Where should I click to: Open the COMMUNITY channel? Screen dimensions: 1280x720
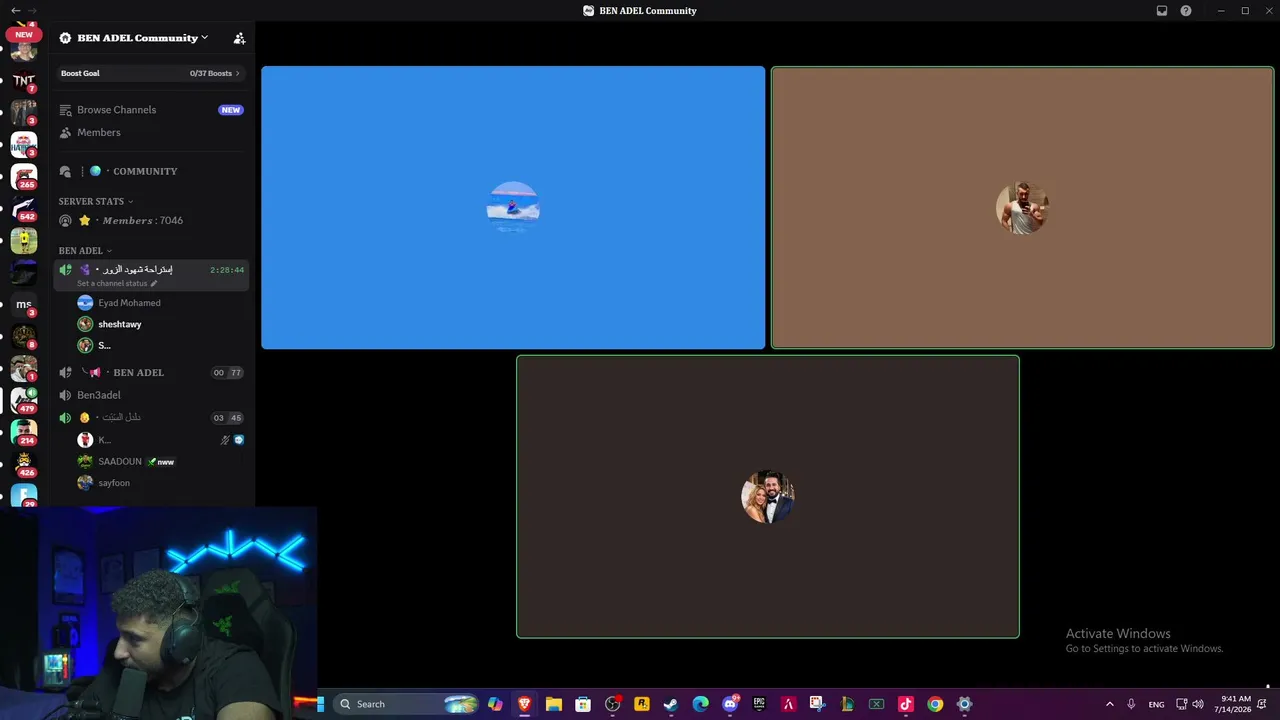point(150,171)
